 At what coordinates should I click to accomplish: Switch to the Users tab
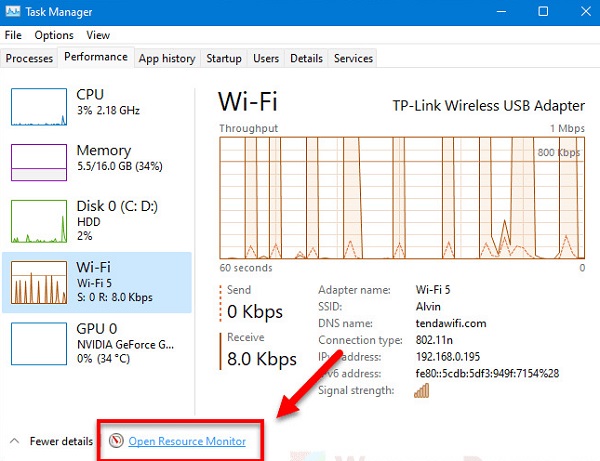266,58
